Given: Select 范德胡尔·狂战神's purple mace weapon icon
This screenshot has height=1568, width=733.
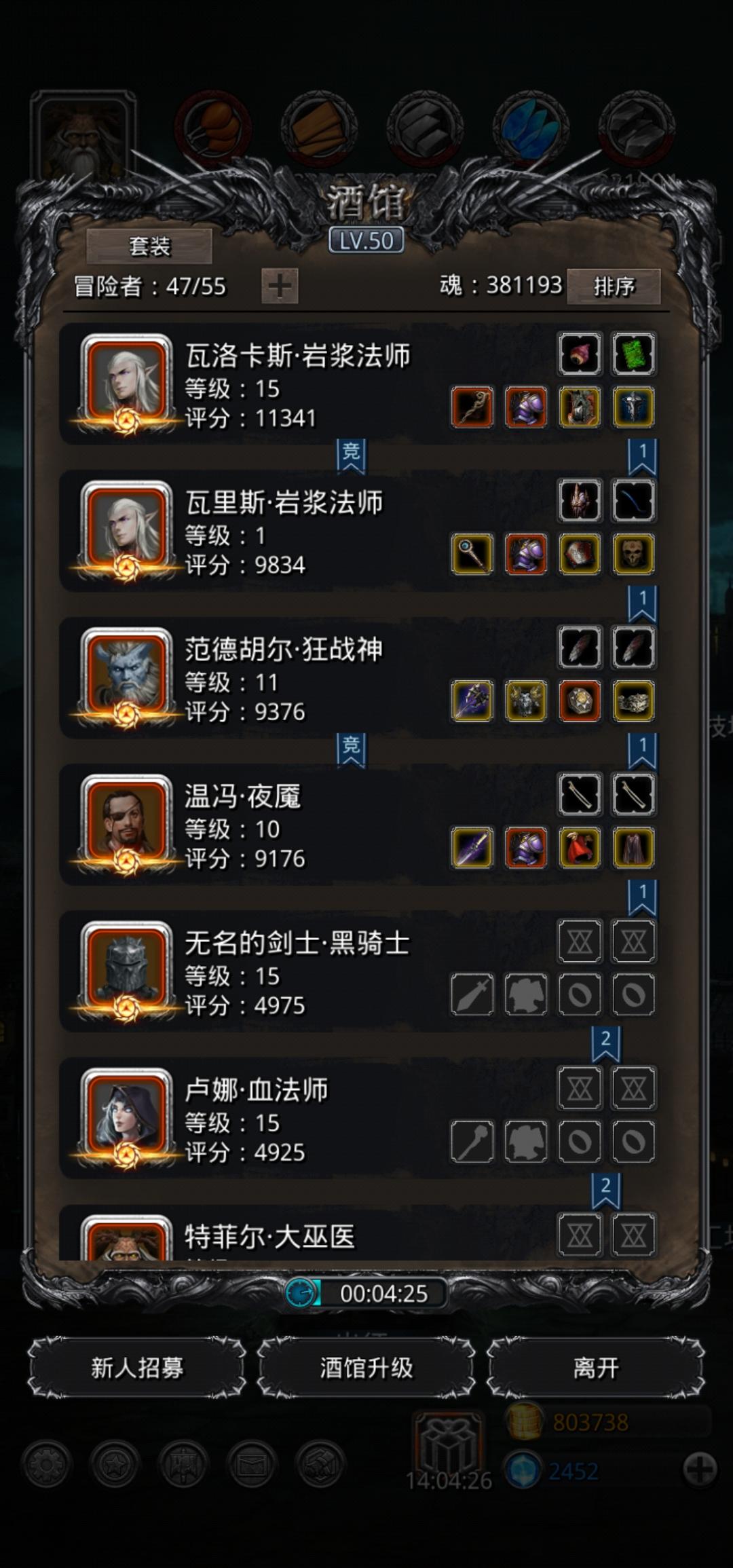Looking at the screenshot, I should [472, 701].
